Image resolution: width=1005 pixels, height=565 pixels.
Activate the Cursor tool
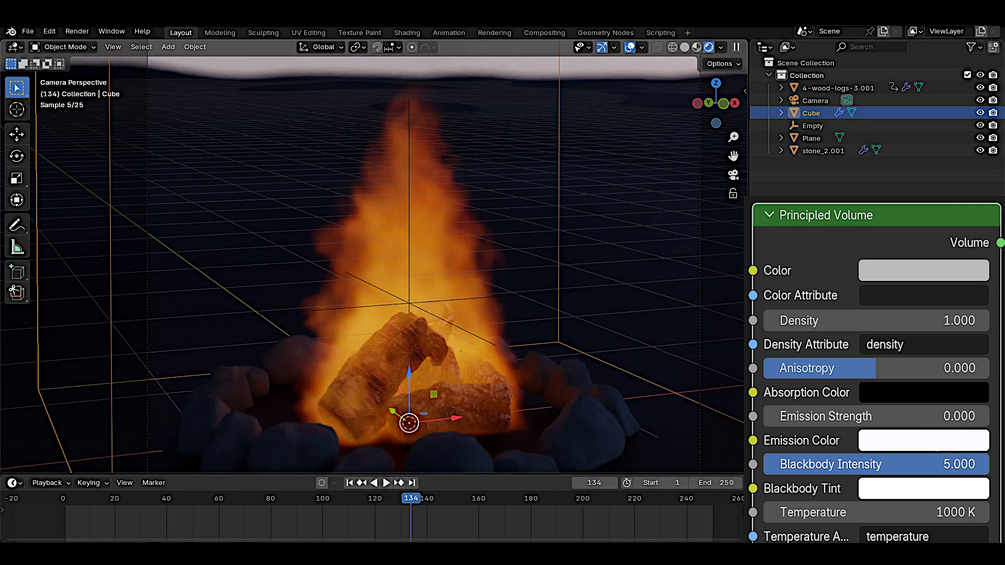pyautogui.click(x=17, y=110)
